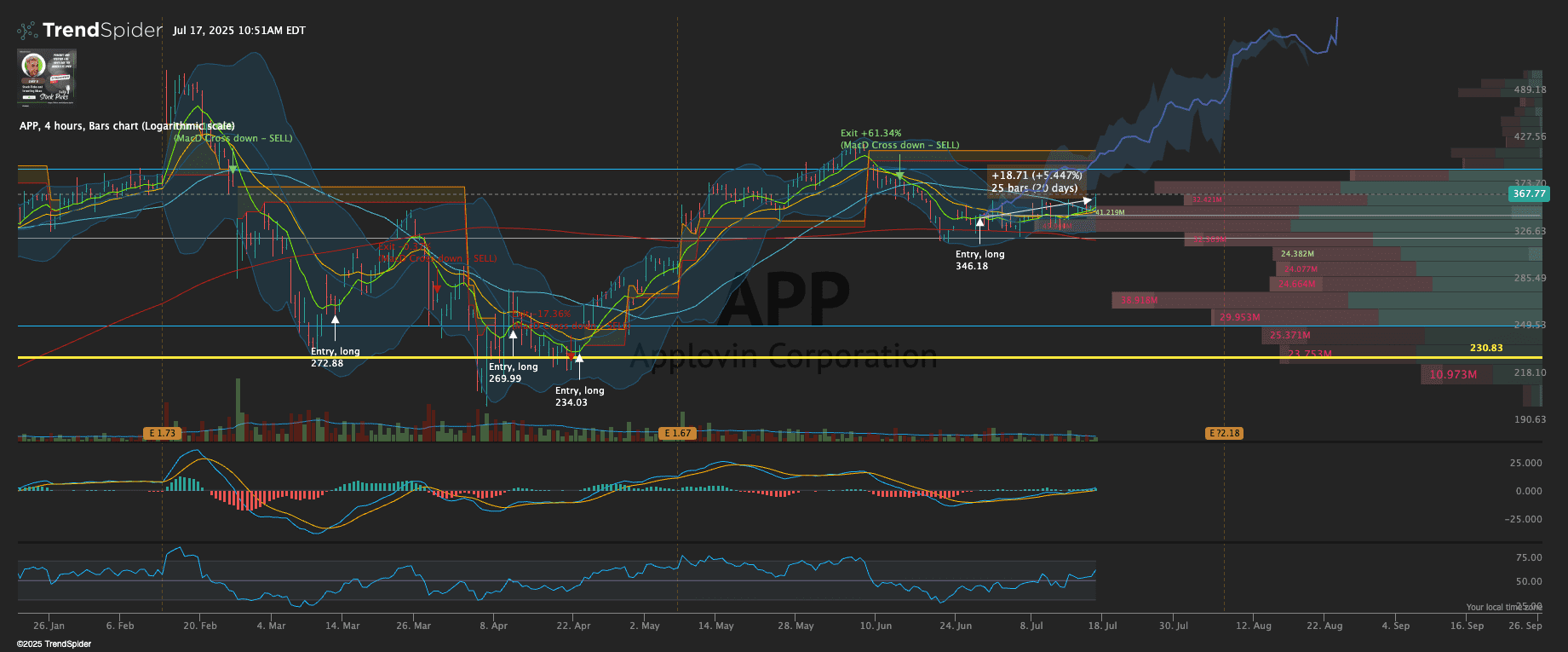Select the current price tag 367.77
1568x652 pixels.
tap(1529, 194)
